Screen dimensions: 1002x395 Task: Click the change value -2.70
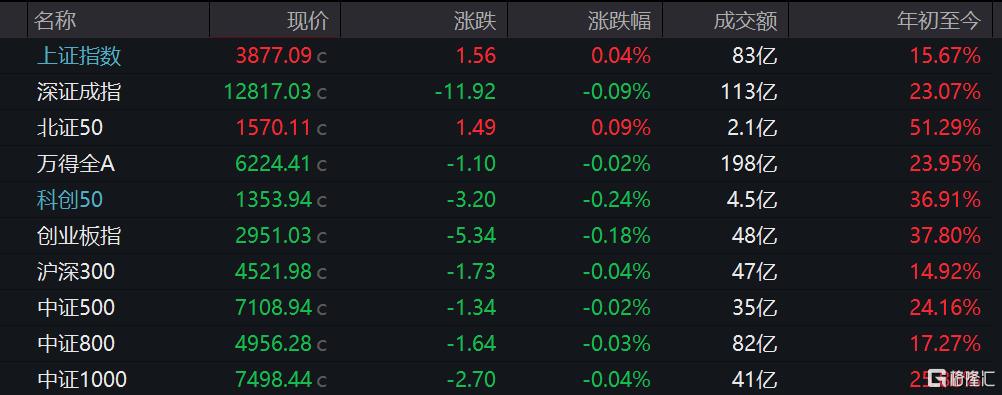point(472,380)
